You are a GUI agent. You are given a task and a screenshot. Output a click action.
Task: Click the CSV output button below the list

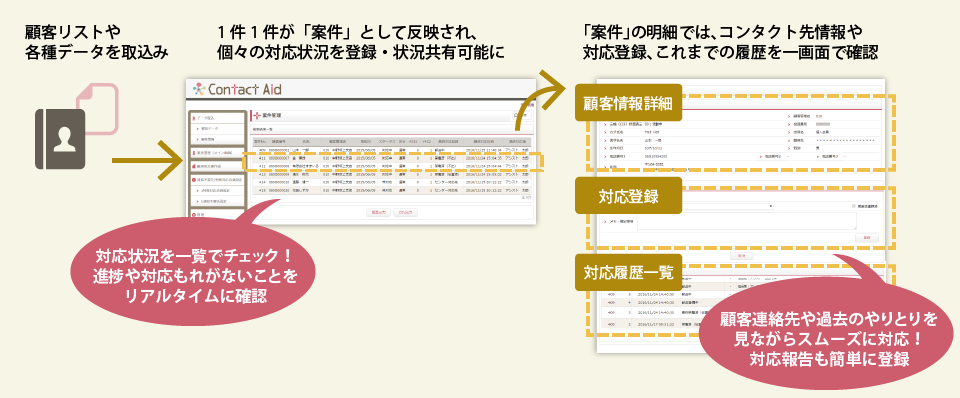[405, 212]
